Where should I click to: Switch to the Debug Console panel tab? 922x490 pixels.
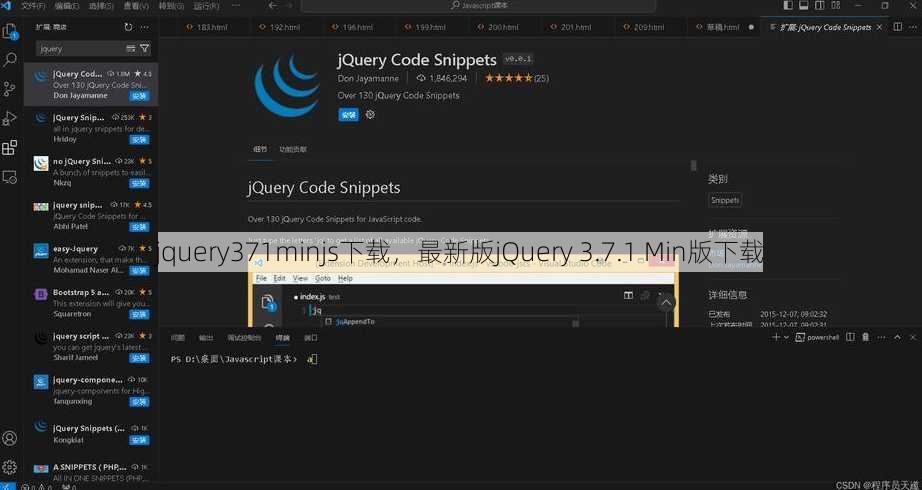(244, 338)
